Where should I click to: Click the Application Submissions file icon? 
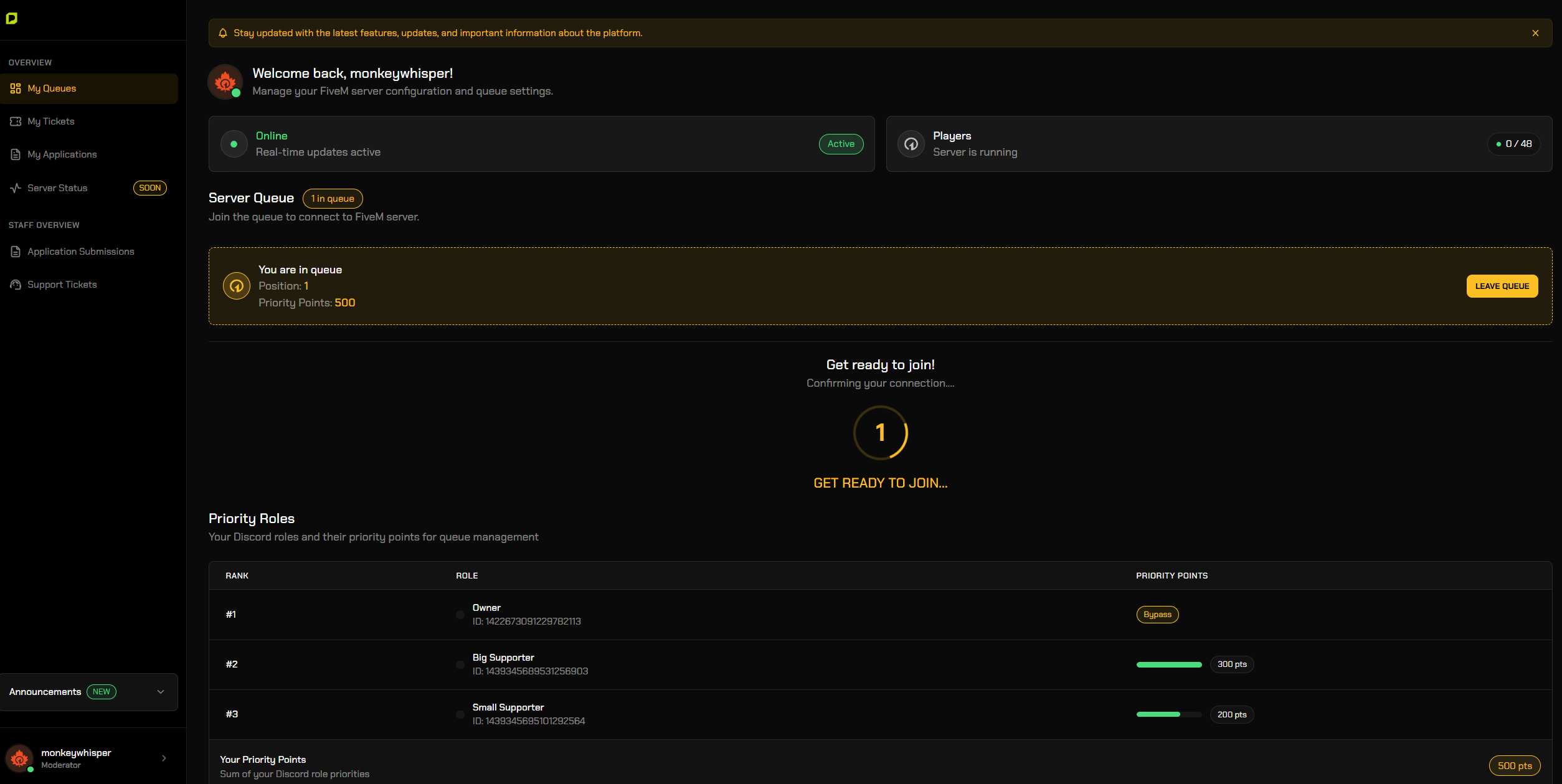[x=16, y=252]
